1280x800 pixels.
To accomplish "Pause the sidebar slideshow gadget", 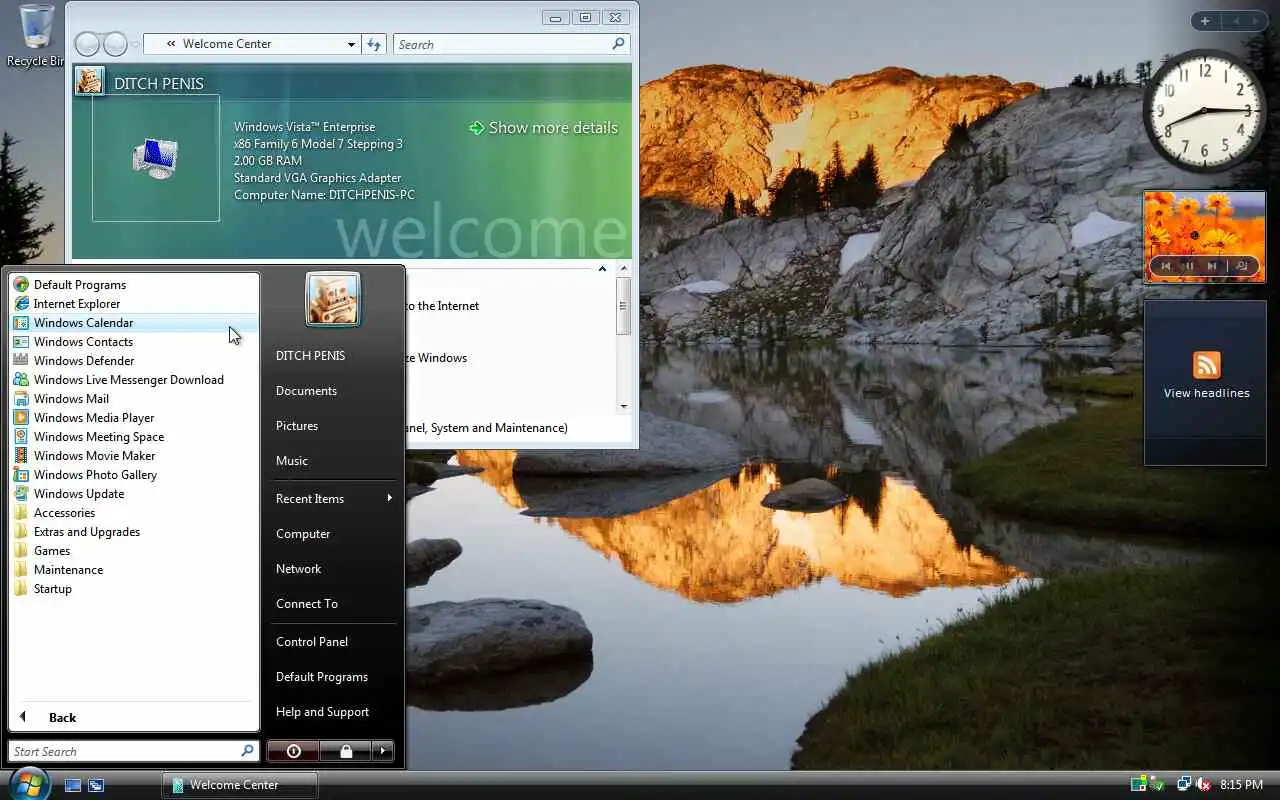I will point(1188,266).
